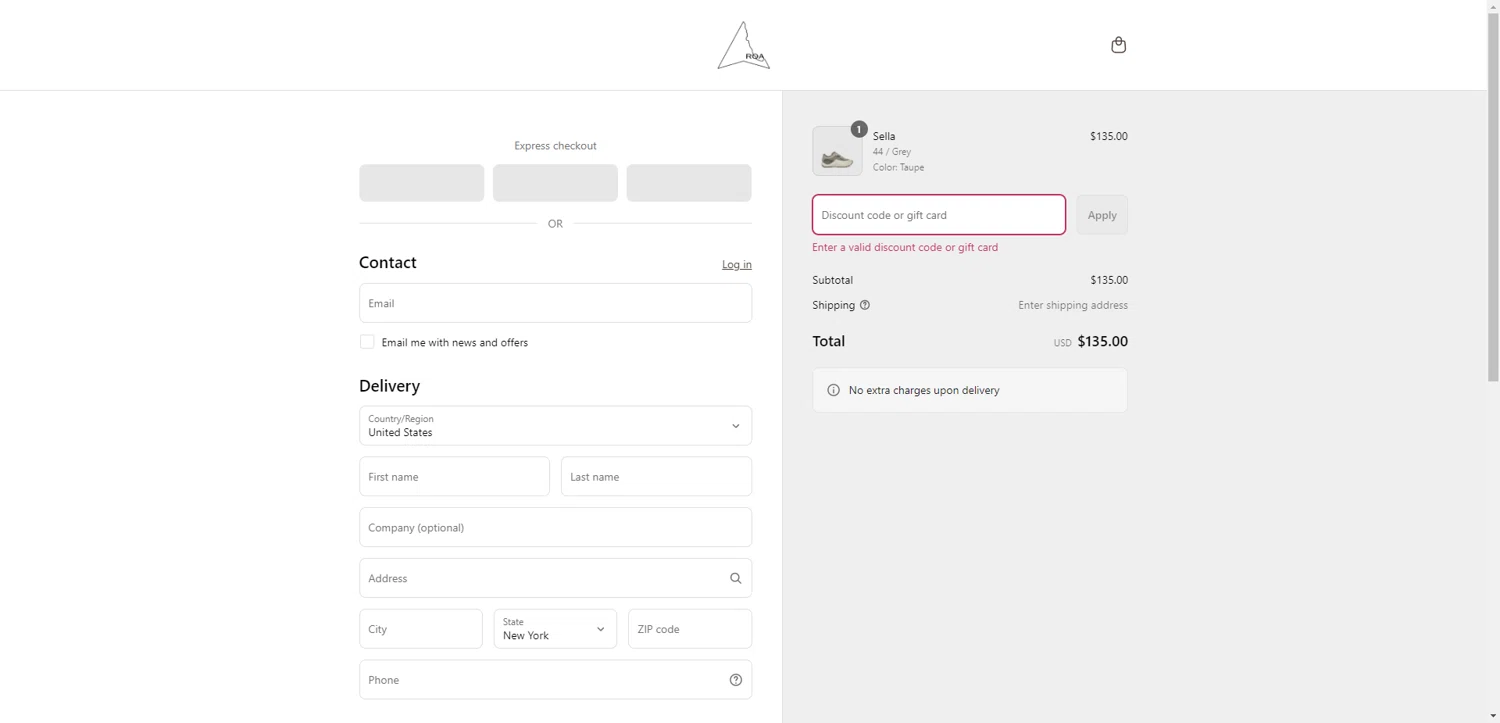This screenshot has width=1500, height=723.
Task: Click the Color: Taupe text
Action: 898,168
